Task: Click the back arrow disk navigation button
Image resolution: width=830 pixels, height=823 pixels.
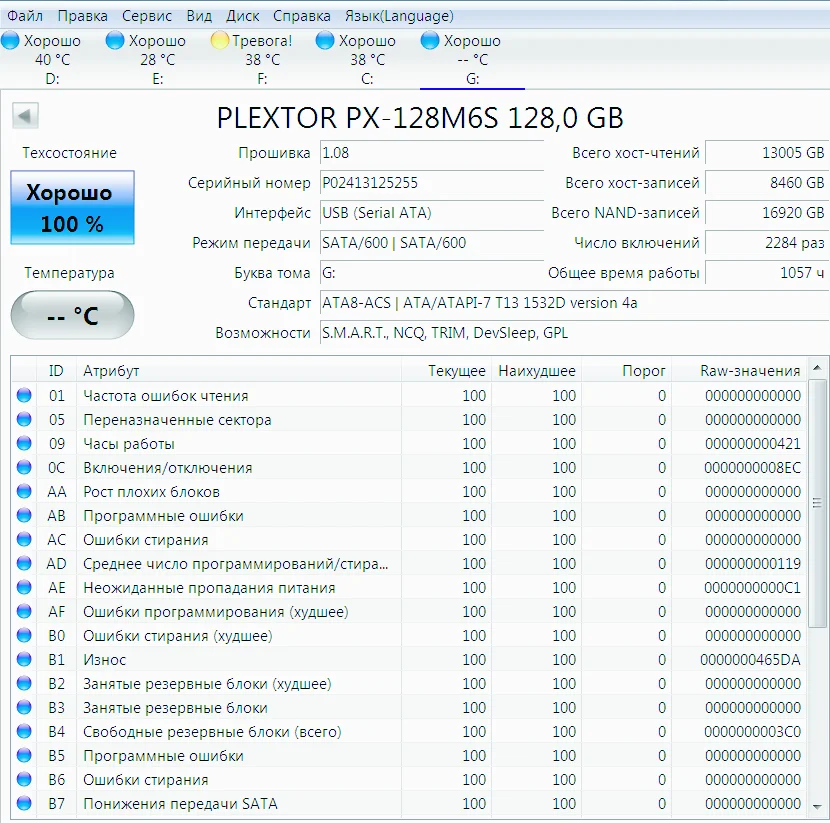Action: coord(25,116)
